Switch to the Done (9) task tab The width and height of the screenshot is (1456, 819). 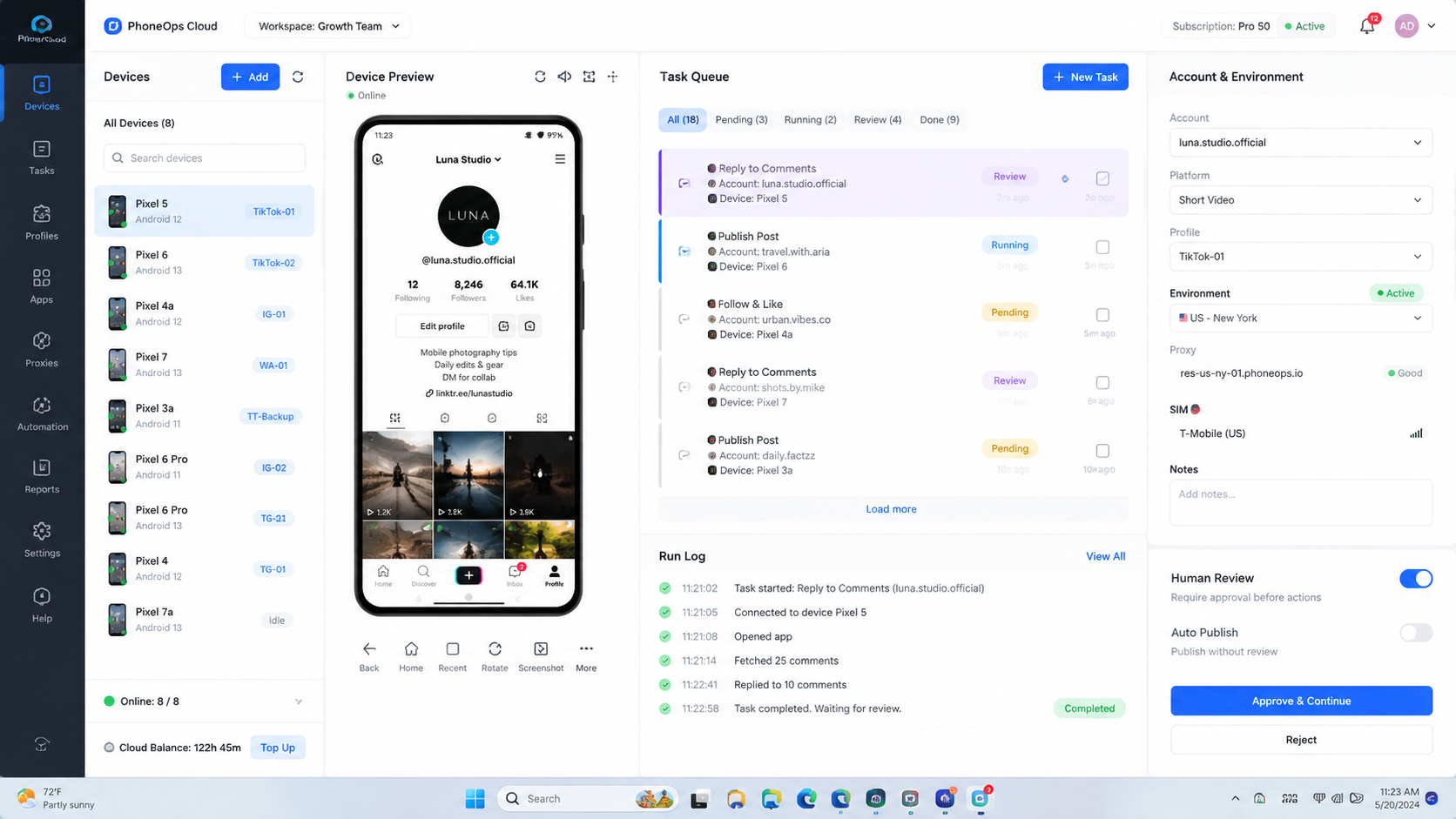940,120
